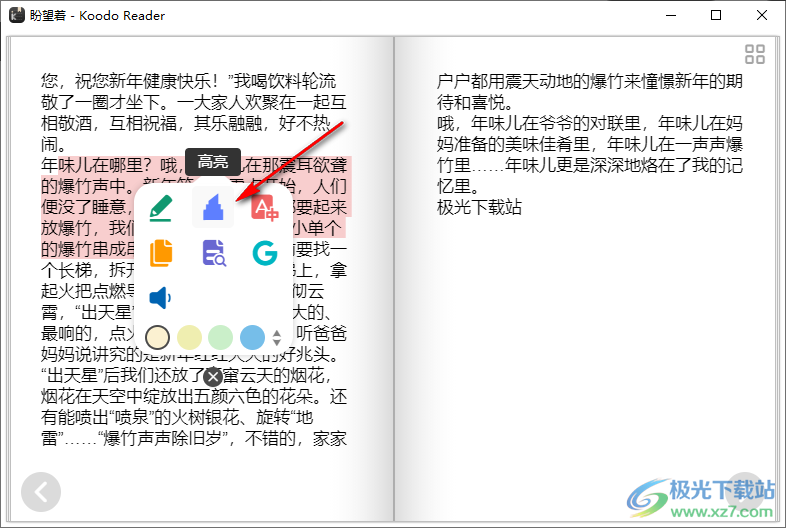This screenshot has height=528, width=786.
Task: Click the line starting '雷”……“爆竹声声除旧岁'
Action: 194,438
